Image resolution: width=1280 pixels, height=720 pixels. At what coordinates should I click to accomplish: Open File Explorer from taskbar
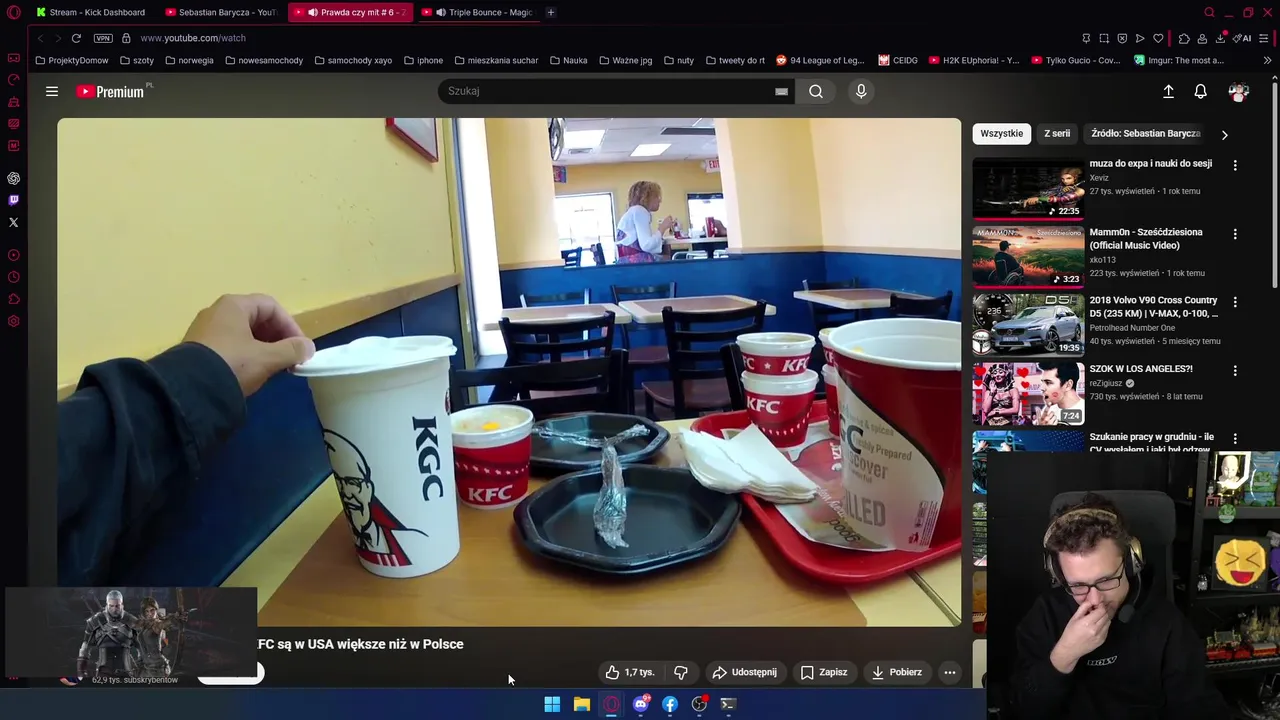[581, 704]
